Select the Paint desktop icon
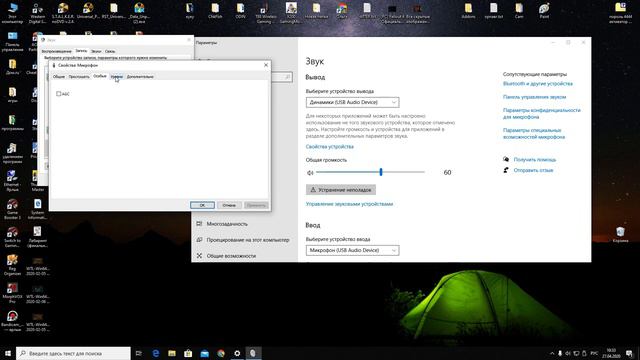Viewport: 640px width, 360px height. click(544, 11)
